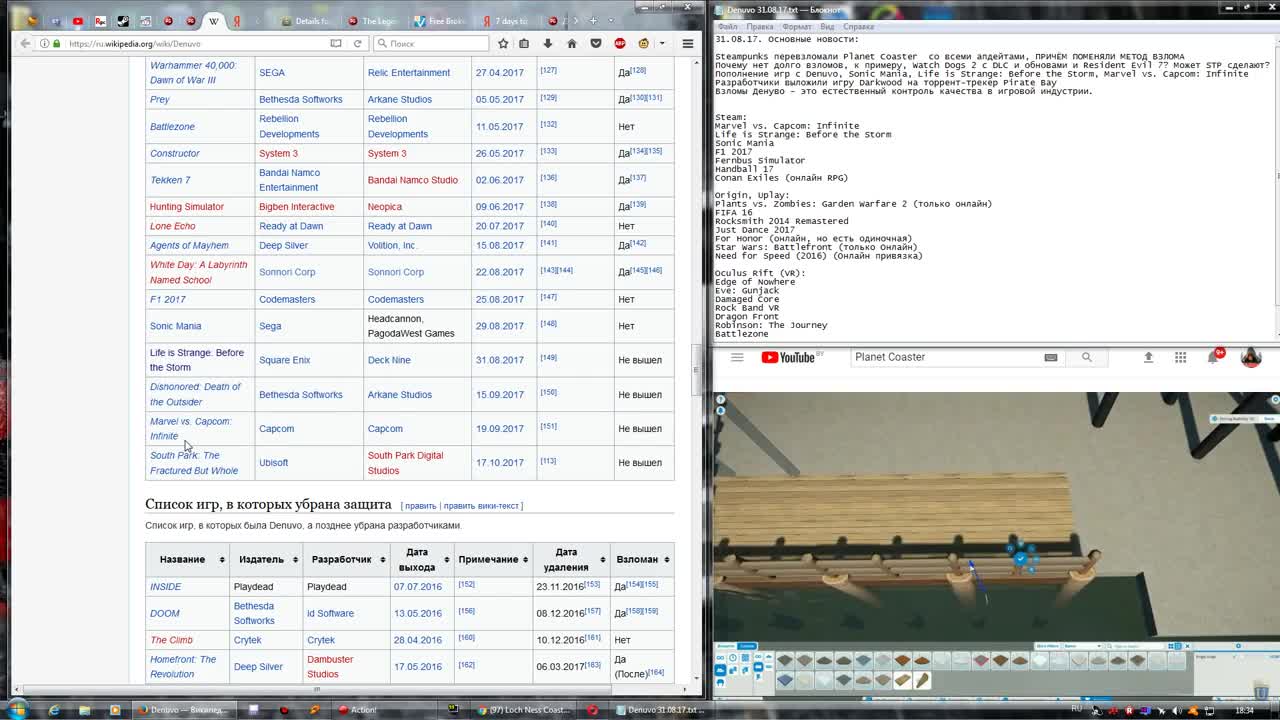The image size is (1280, 720).
Task: Switch to the 'Free Broke...' tab
Action: tap(439, 21)
